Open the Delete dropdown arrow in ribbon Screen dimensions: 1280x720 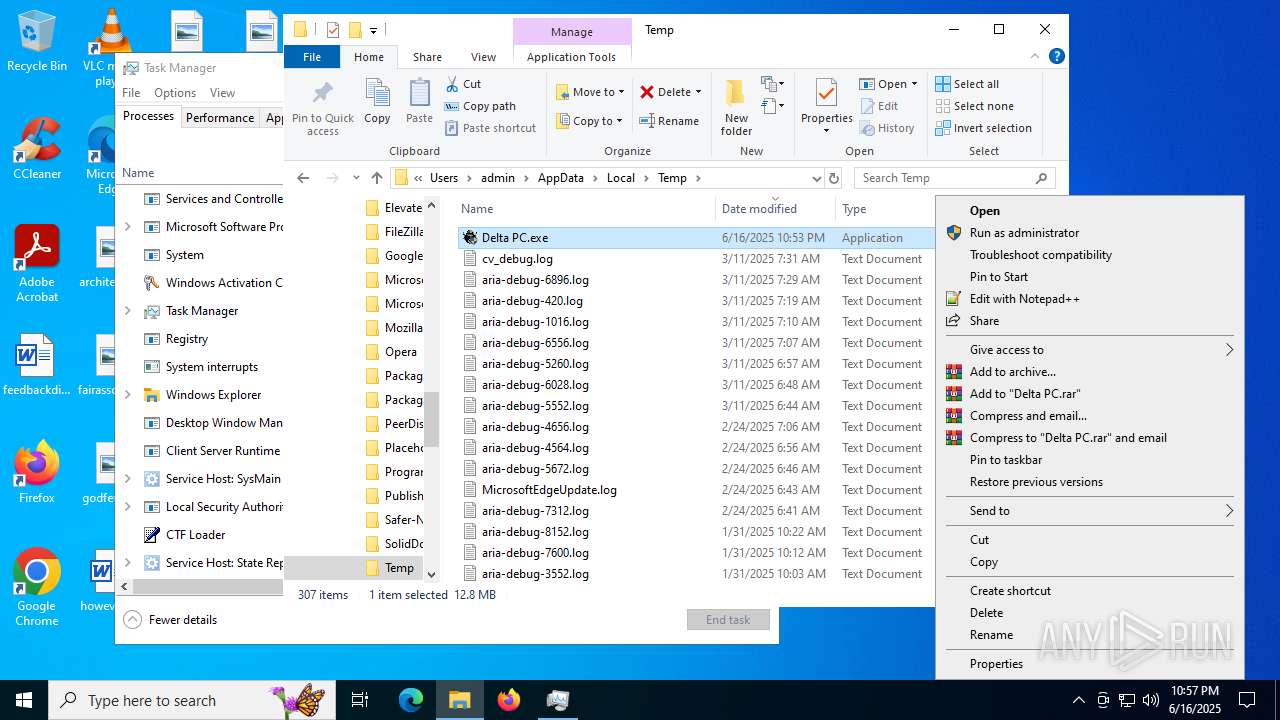pyautogui.click(x=698, y=92)
